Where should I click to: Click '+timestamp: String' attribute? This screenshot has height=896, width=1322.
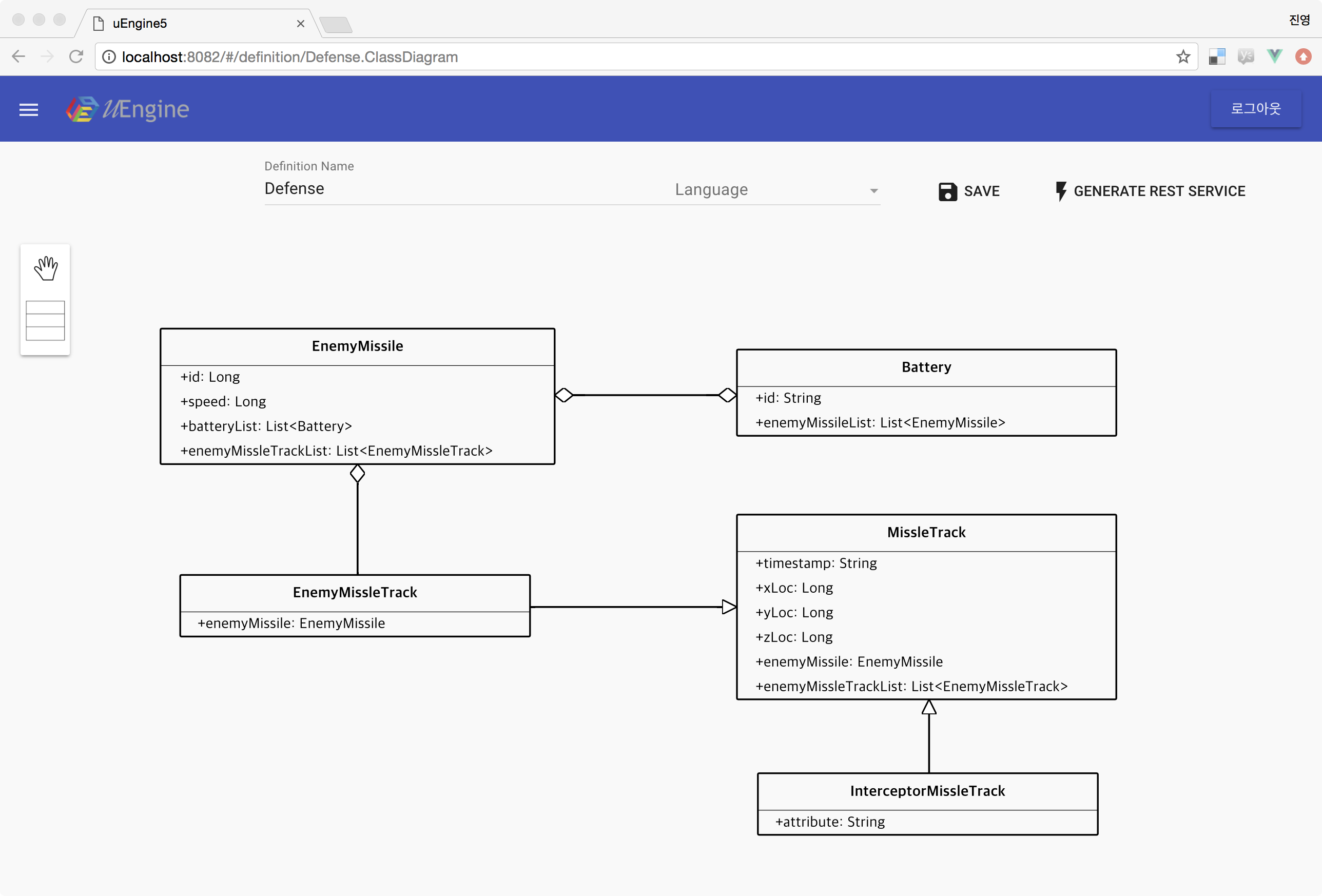[815, 563]
